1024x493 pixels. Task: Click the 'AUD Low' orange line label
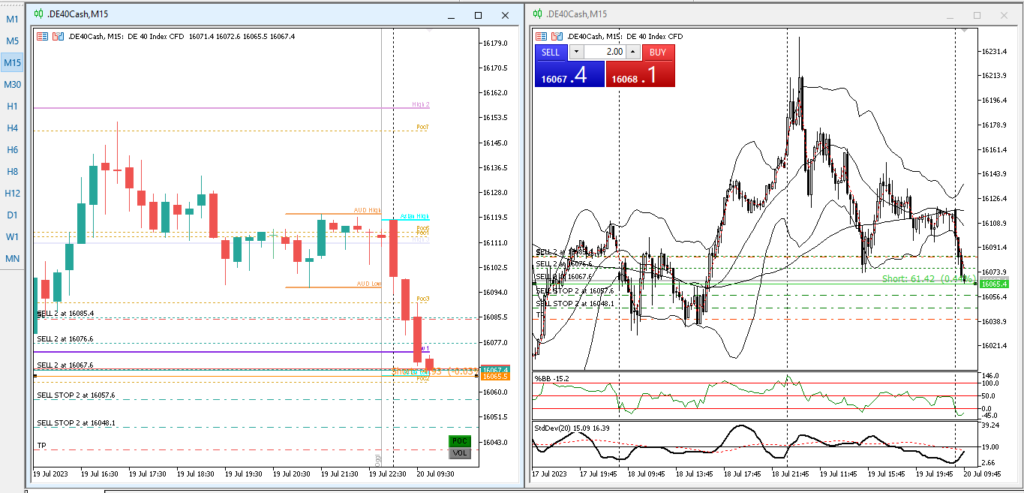(x=369, y=283)
